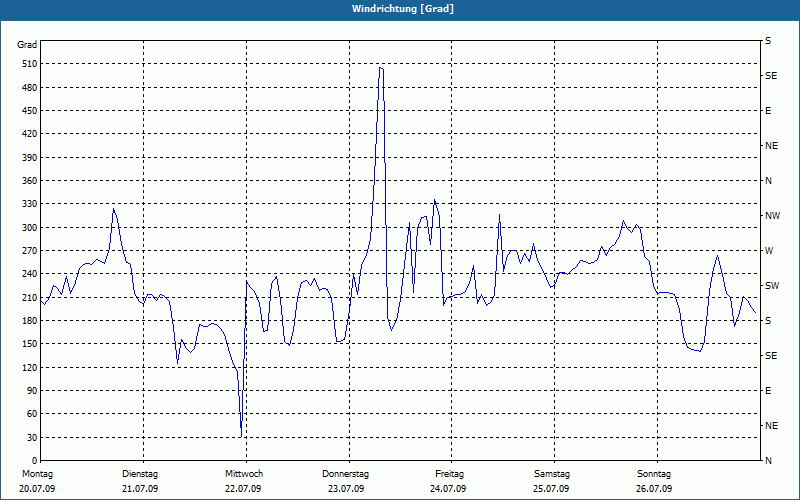Image resolution: width=800 pixels, height=500 pixels.
Task: Select the '90' y-axis value
Action: coord(33,391)
